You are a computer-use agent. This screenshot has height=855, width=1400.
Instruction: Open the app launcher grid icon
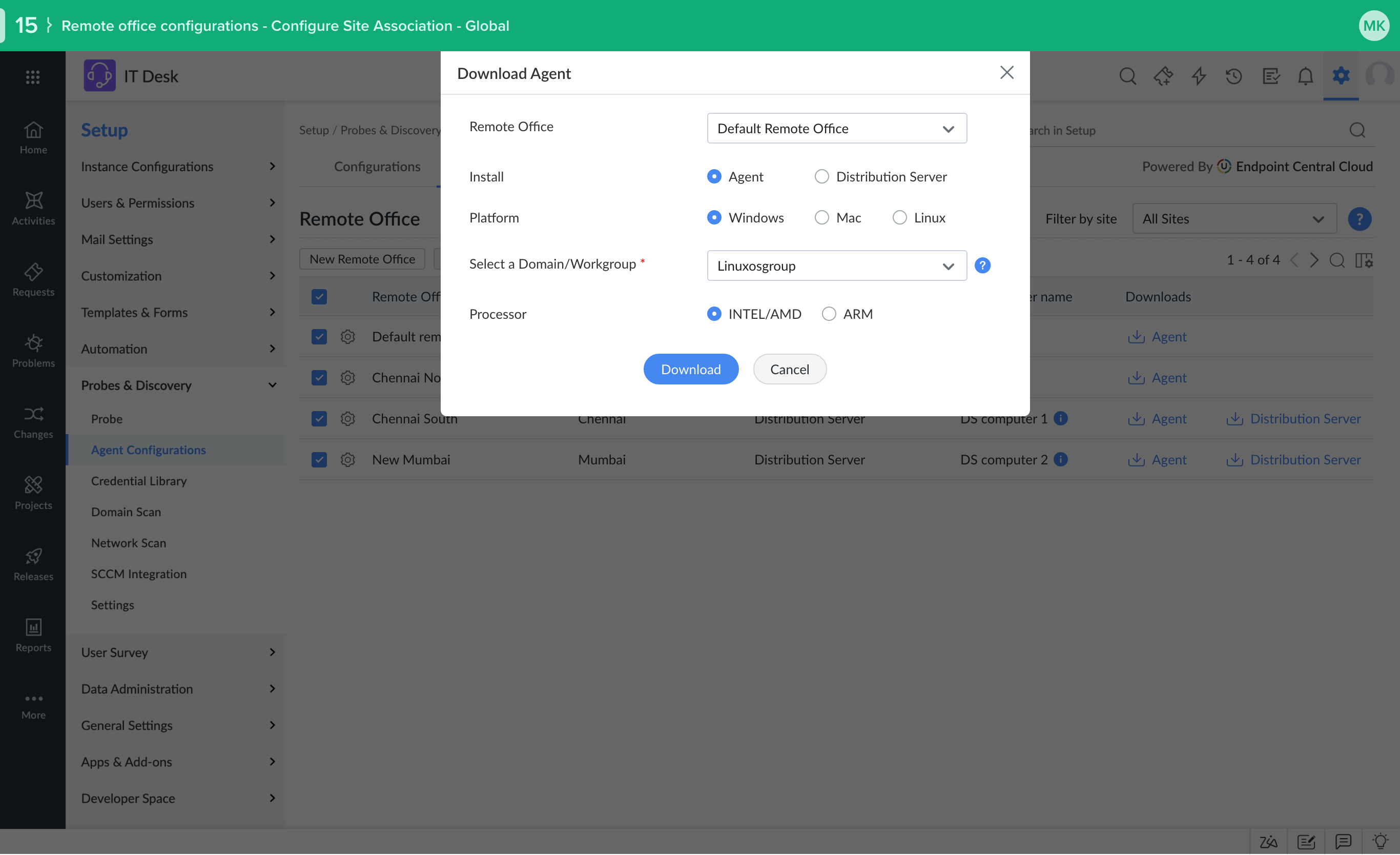(32, 77)
